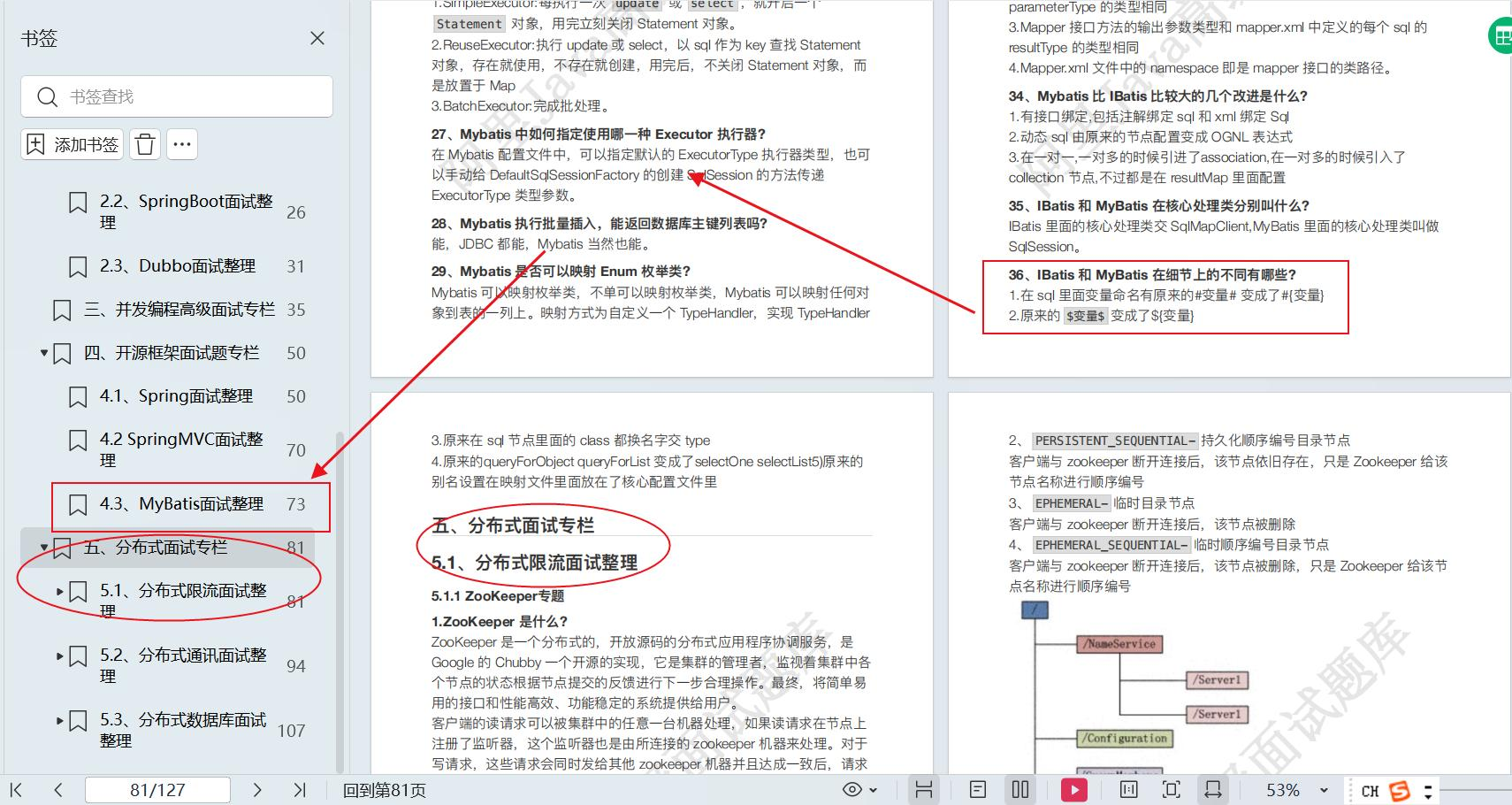Expand the 5.2、分布式通讯面试整理 item
This screenshot has height=805, width=1512.
pos(60,655)
